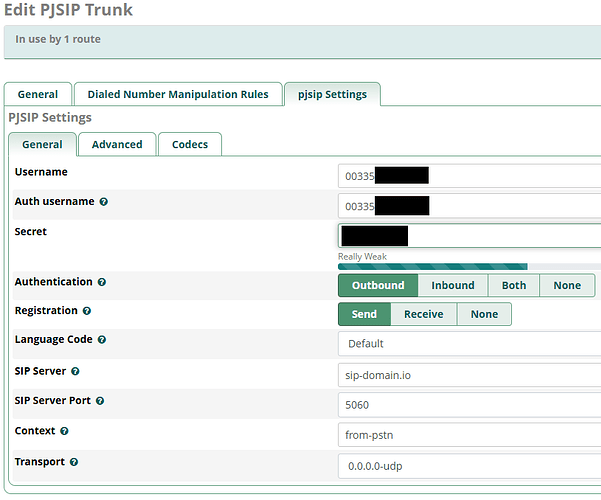Click SIP Server Port help icon
Screen dimensions: 601x500
(100, 401)
